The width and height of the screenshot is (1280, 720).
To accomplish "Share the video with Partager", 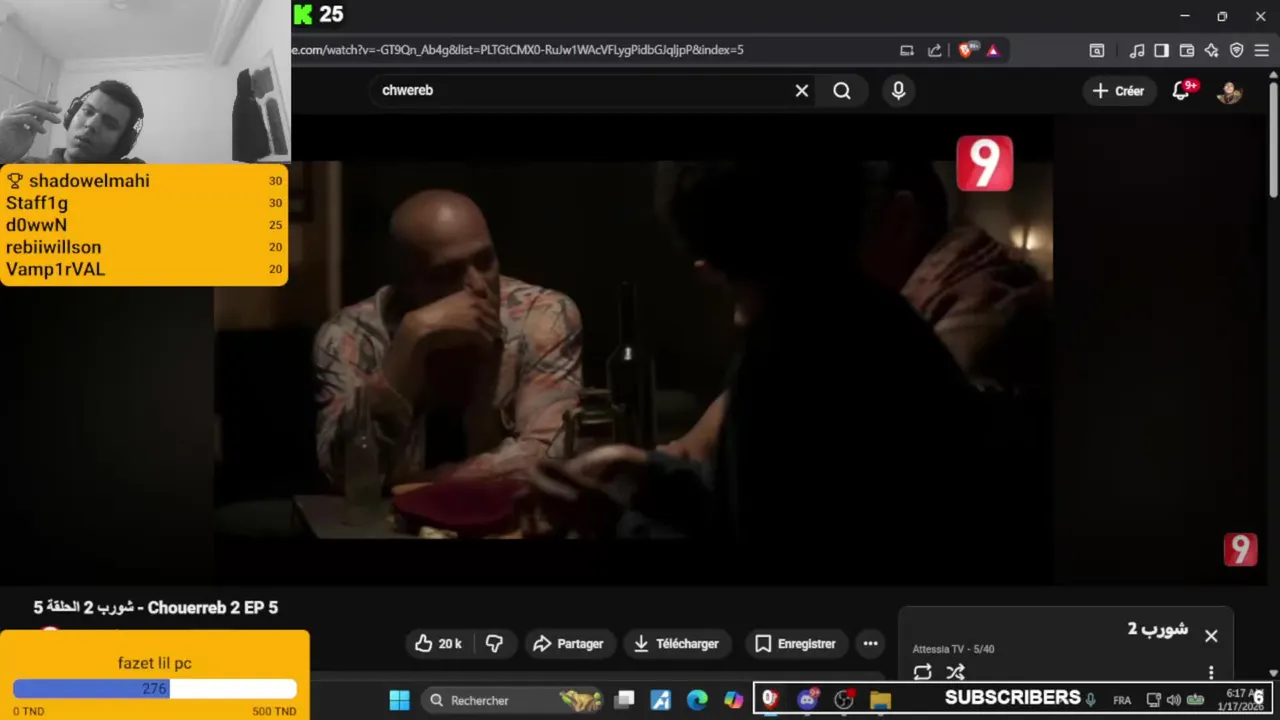I will 568,644.
